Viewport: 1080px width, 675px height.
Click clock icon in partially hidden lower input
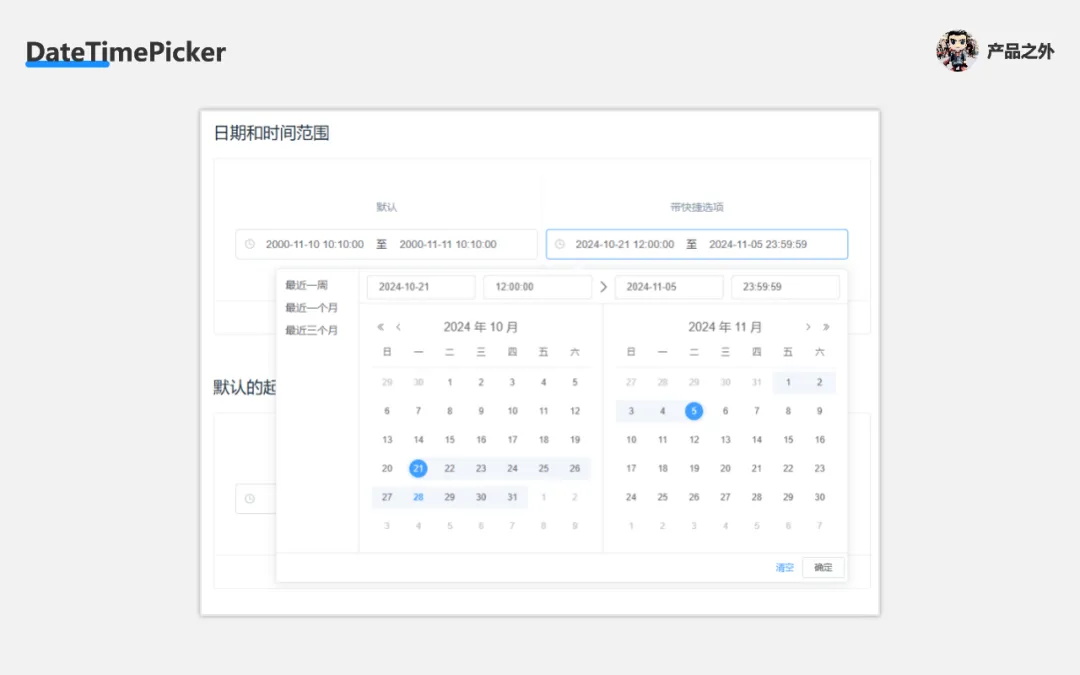[x=250, y=499]
